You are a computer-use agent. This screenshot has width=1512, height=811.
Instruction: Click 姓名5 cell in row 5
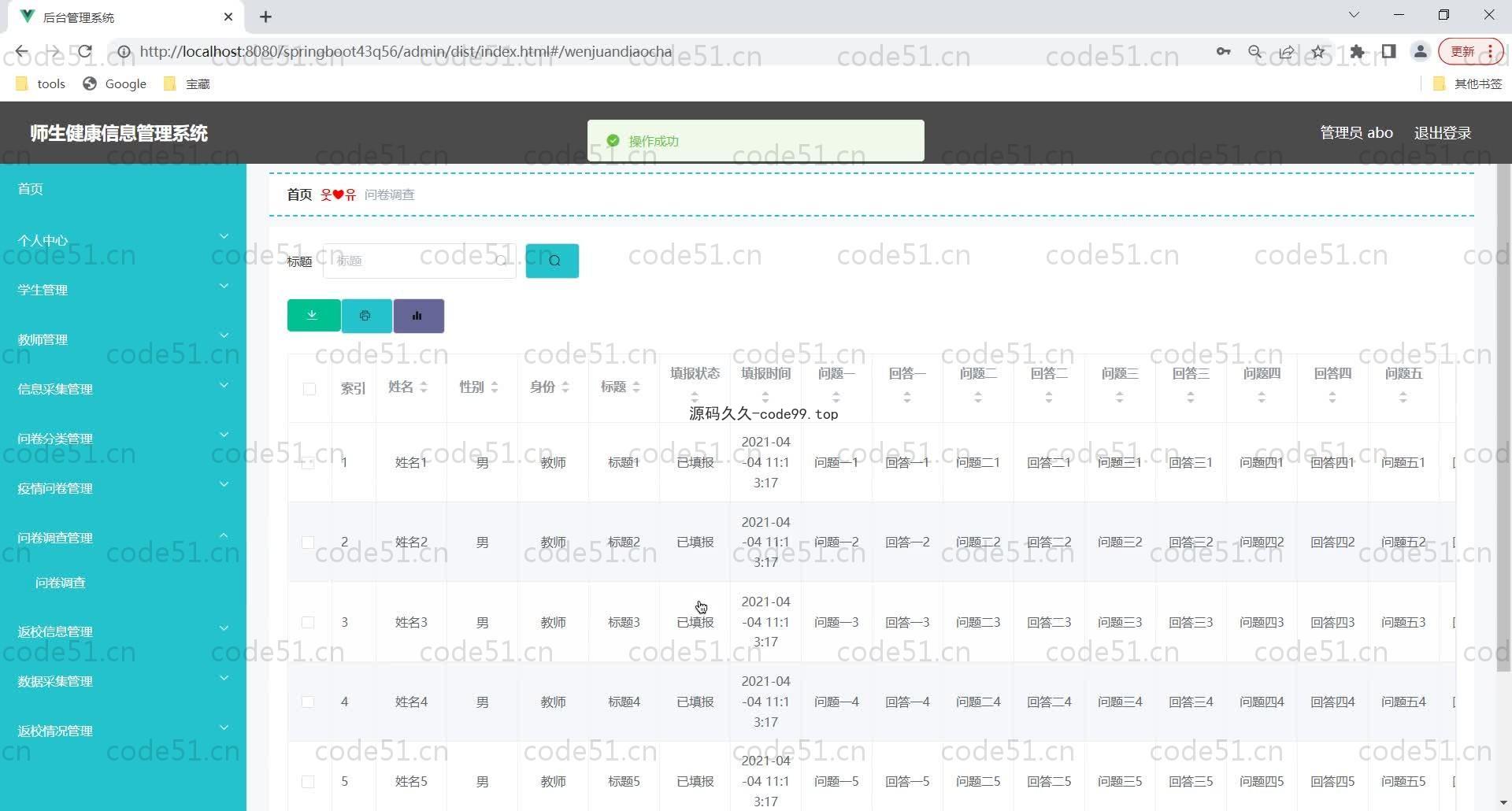(x=411, y=782)
